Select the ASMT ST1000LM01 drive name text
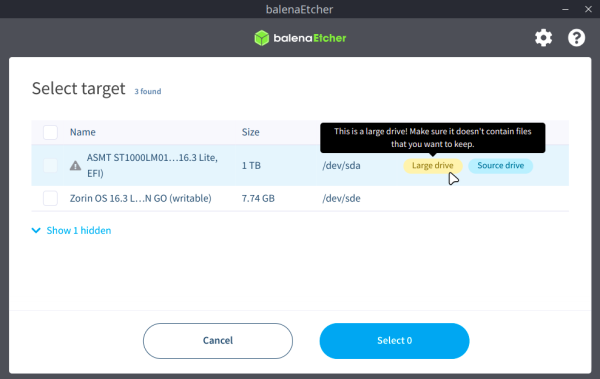This screenshot has height=379, width=600. [152, 165]
